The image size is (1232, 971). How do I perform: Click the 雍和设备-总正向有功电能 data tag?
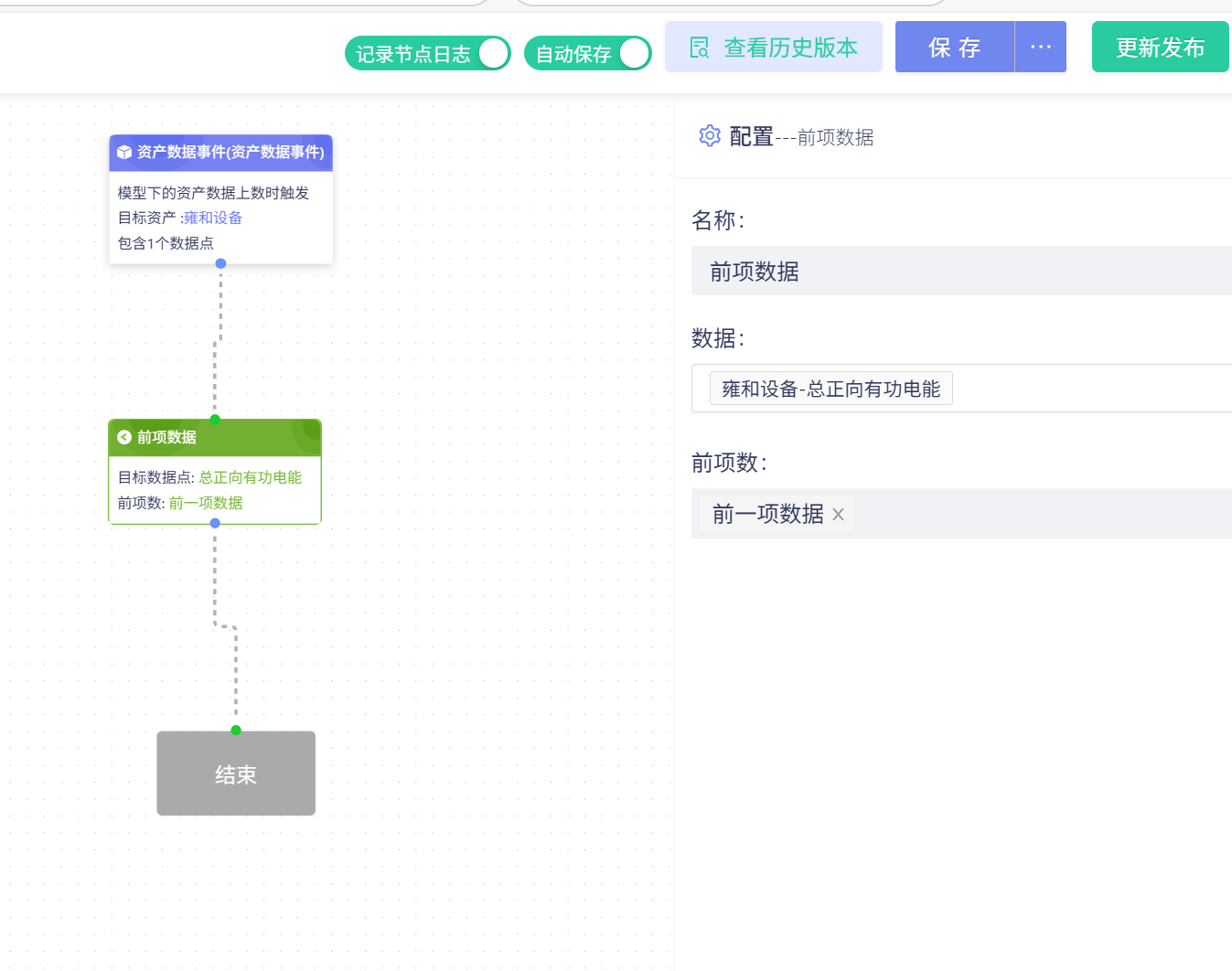tap(831, 389)
